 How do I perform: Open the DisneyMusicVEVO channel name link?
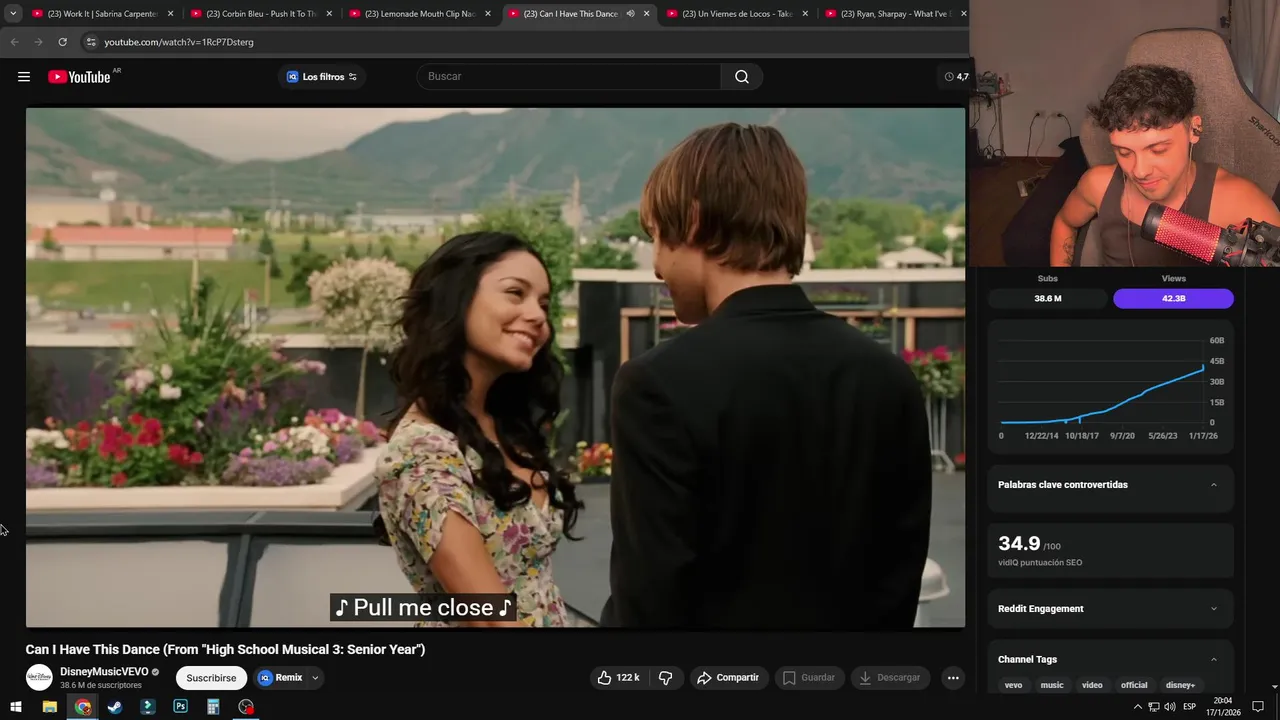click(x=104, y=672)
